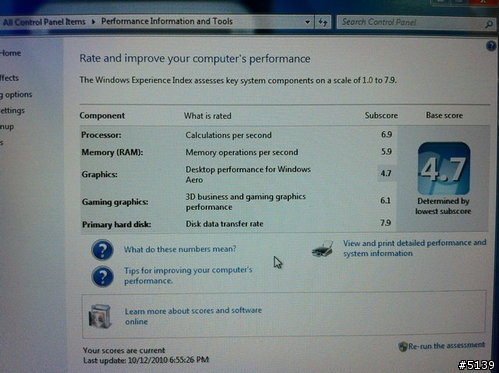Click the Subscore column header
This screenshot has height=373, width=499.
pos(381,116)
